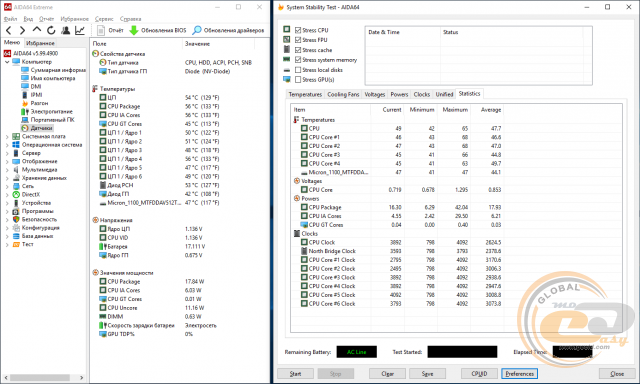Expand the Программы tree node
Image resolution: width=640 pixels, height=384 pixels.
point(7,211)
